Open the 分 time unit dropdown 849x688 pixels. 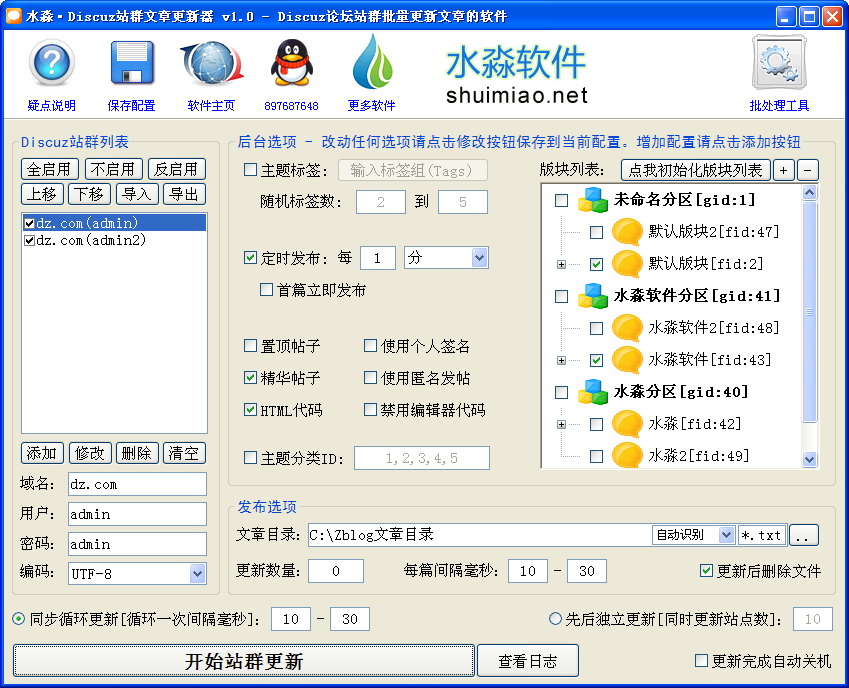479,258
